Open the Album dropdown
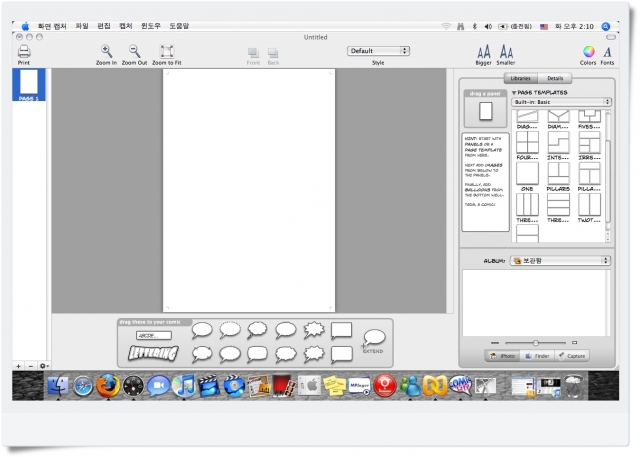640x457 pixels. tap(560, 260)
